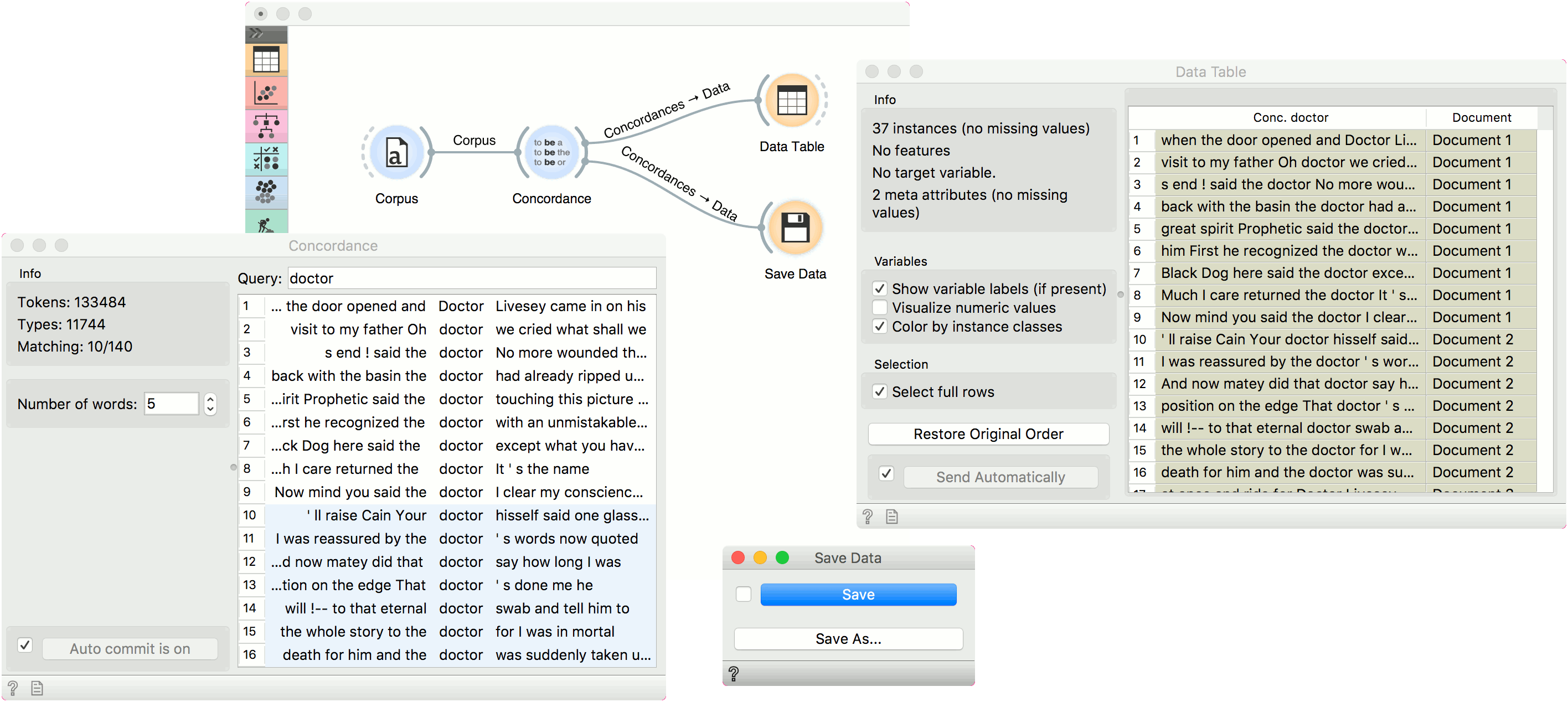Viewport: 1568px width, 702px height.
Task: Click into the Query field containing doctor
Action: point(472,278)
